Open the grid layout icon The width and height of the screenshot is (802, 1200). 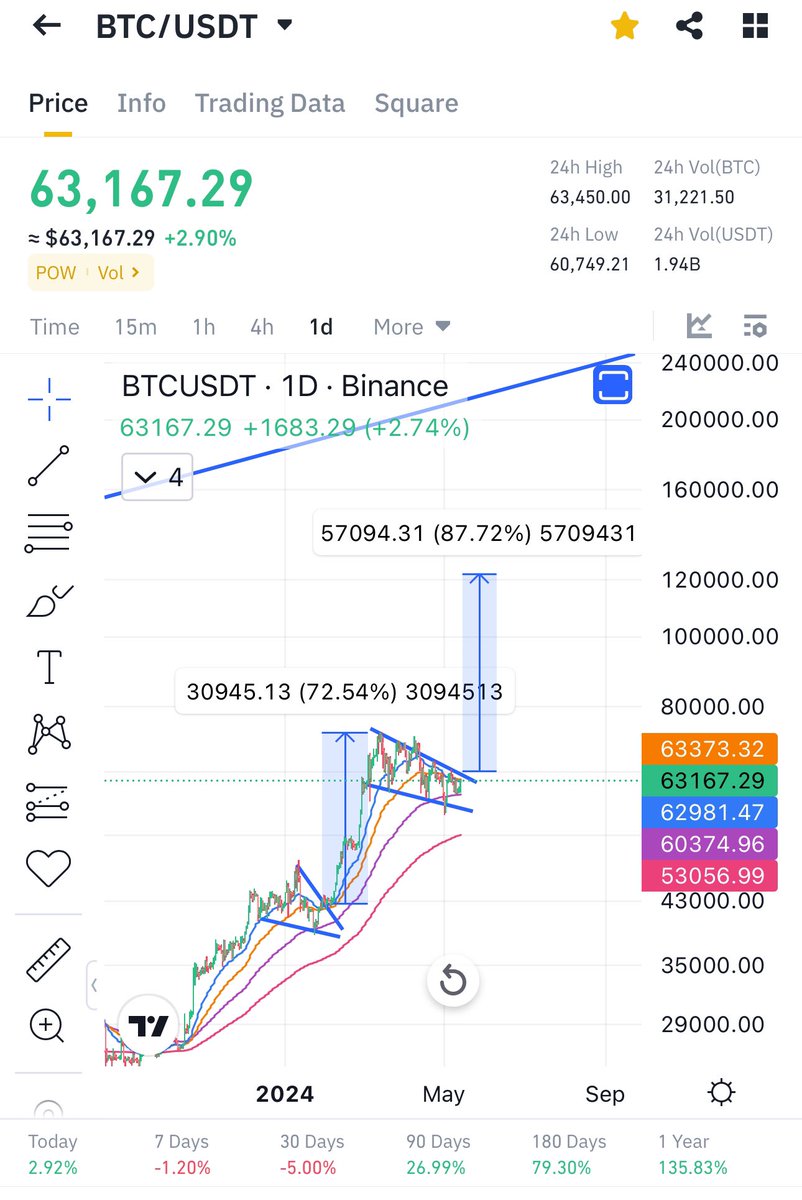(x=755, y=26)
